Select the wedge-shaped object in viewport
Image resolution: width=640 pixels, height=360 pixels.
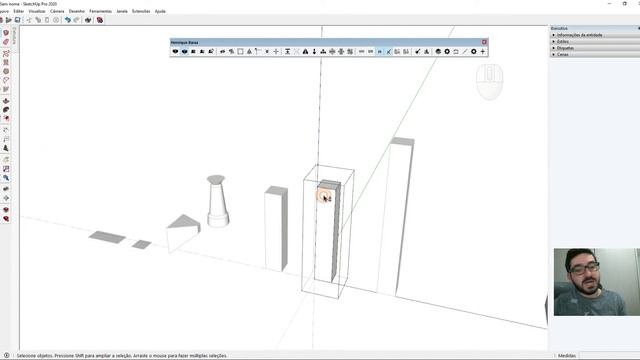point(182,234)
